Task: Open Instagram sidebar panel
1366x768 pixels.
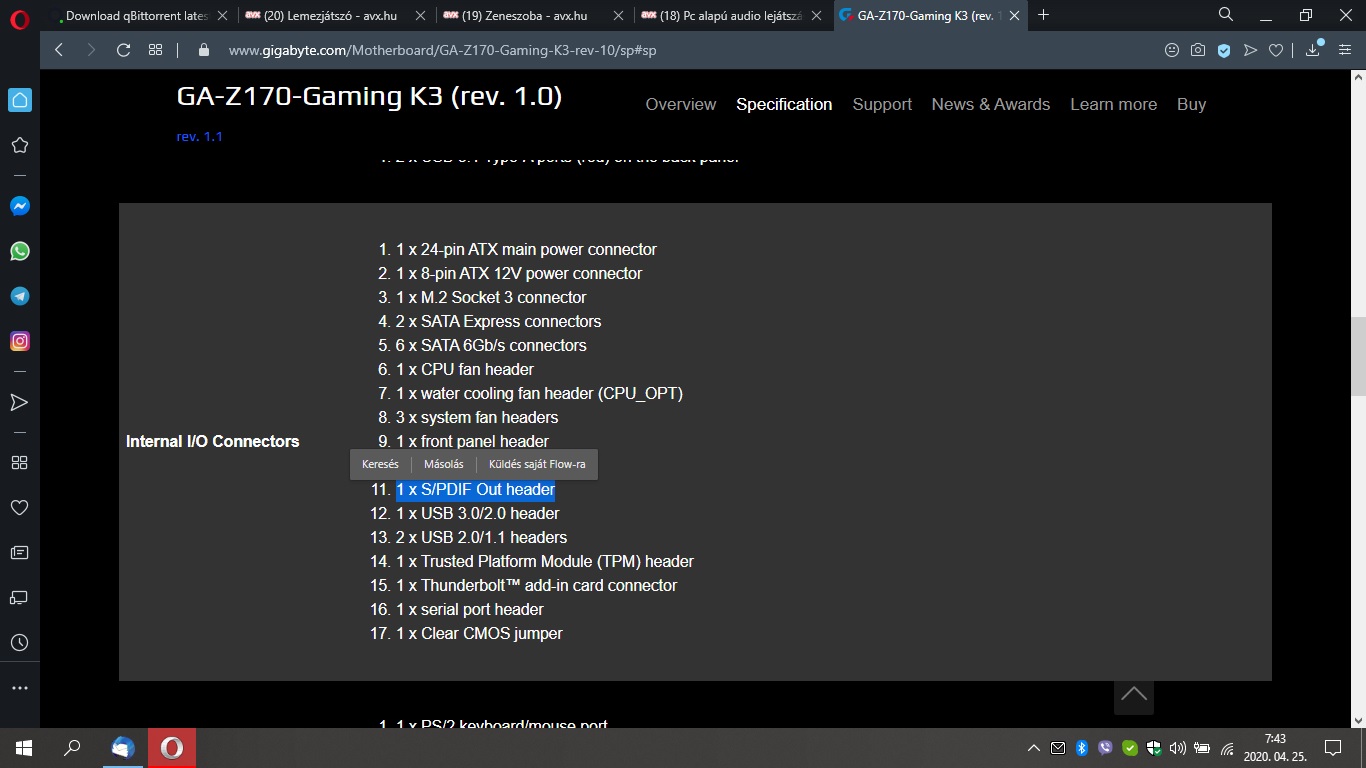Action: coord(19,341)
